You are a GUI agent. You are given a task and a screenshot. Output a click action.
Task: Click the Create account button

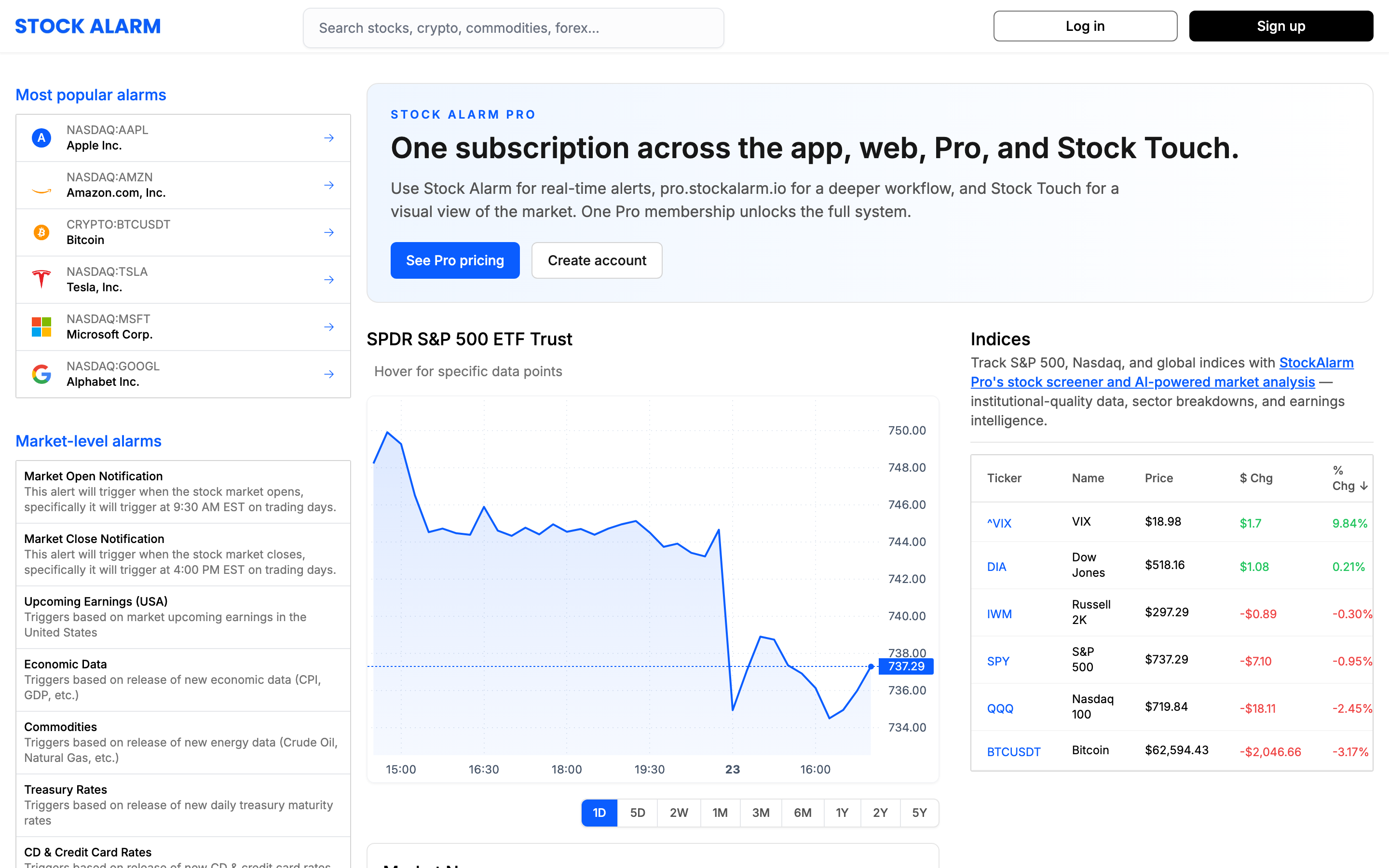tap(597, 260)
